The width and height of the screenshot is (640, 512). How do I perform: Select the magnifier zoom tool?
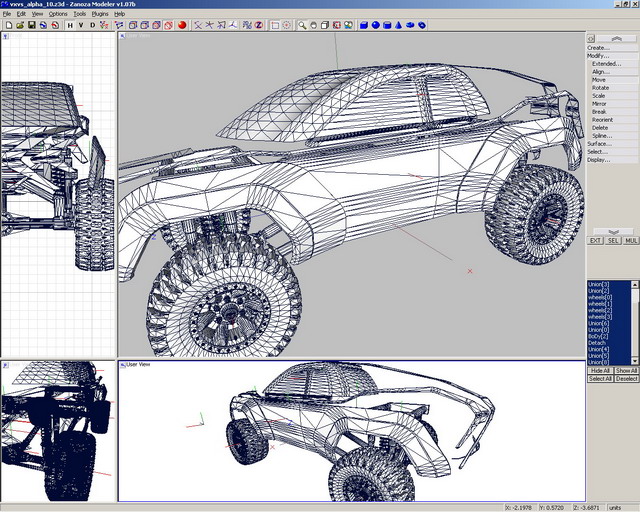pos(301,25)
